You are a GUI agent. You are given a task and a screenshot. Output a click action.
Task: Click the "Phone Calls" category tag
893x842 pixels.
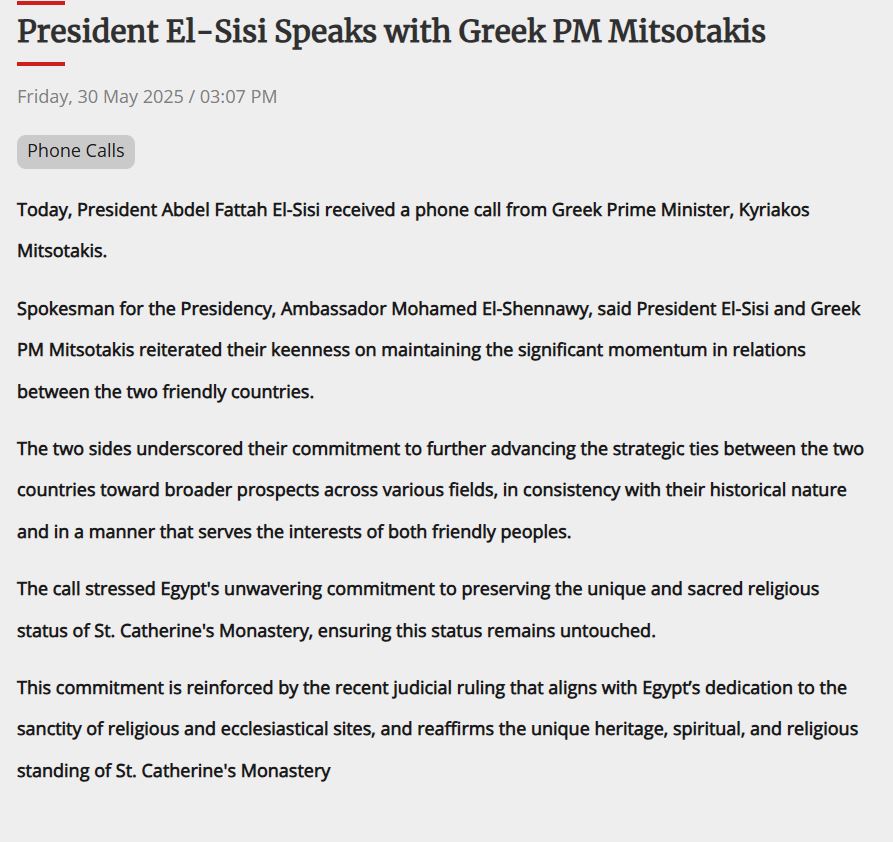tap(76, 151)
